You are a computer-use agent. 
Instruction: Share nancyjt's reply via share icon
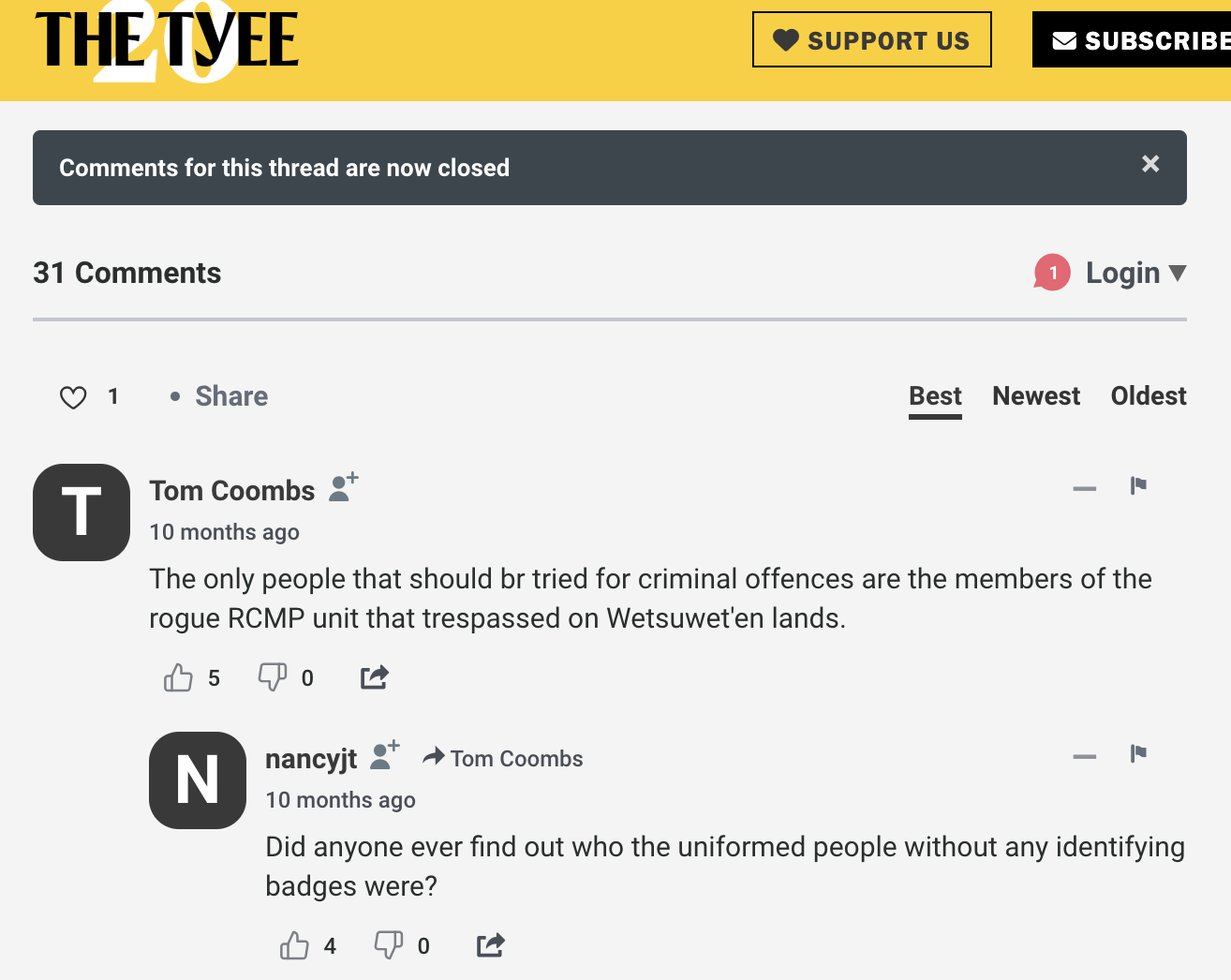[x=491, y=945]
